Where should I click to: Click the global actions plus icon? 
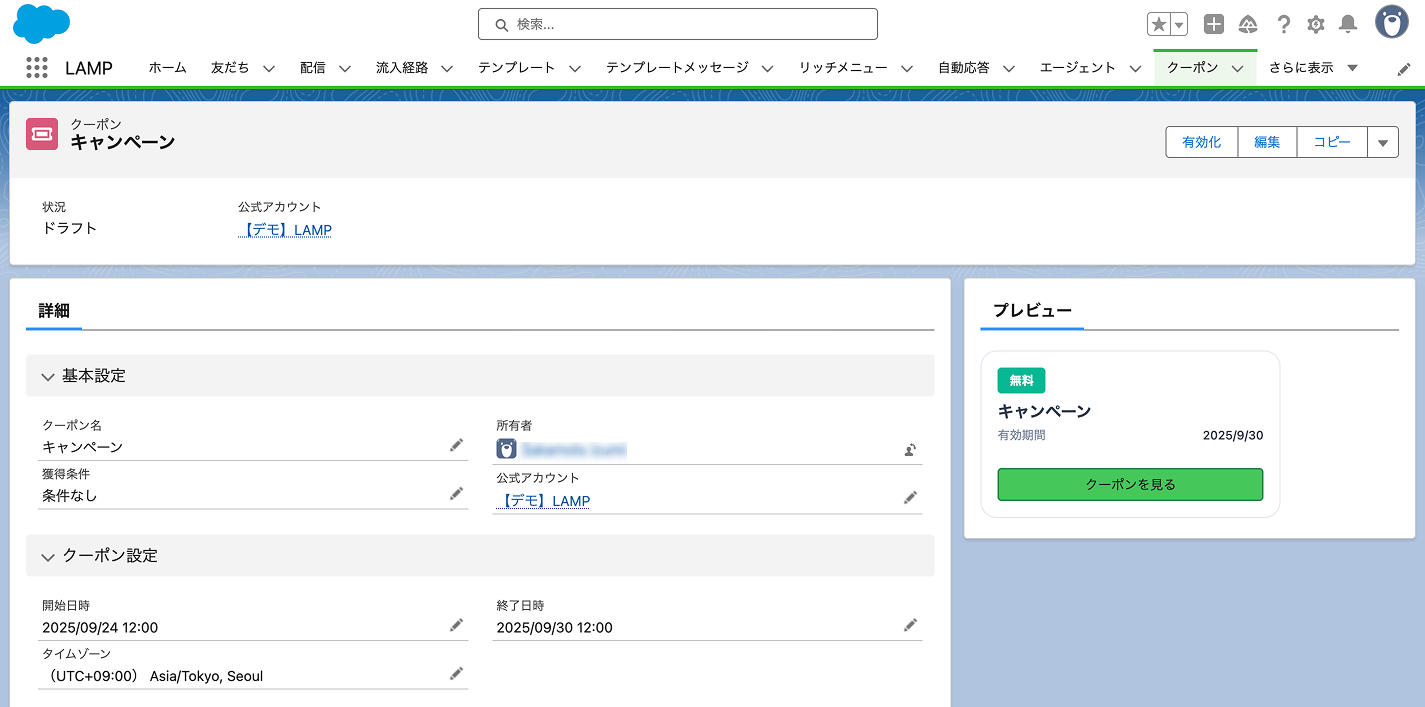coord(1213,24)
